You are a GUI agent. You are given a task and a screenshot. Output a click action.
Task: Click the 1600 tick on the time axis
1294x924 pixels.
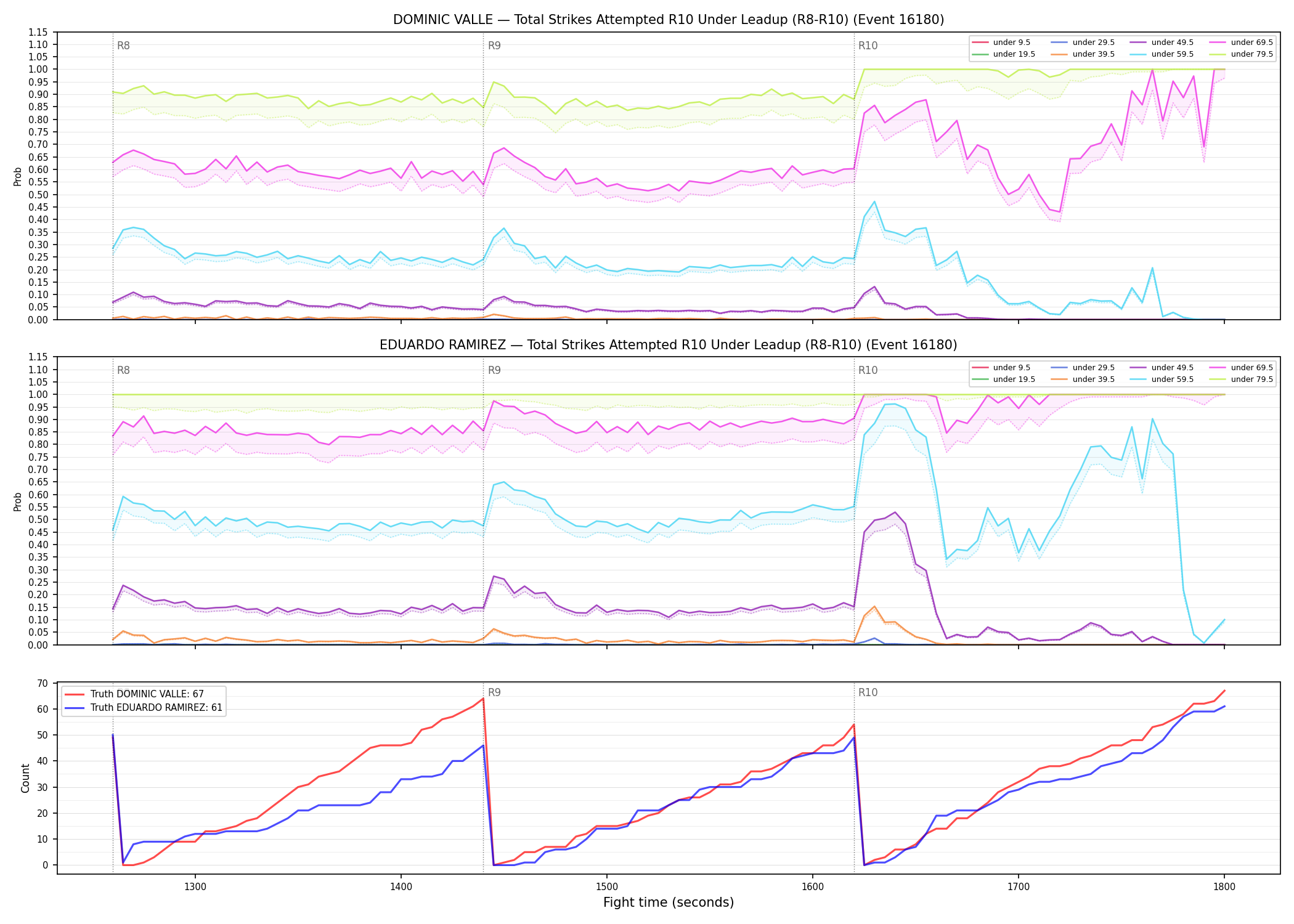(813, 886)
